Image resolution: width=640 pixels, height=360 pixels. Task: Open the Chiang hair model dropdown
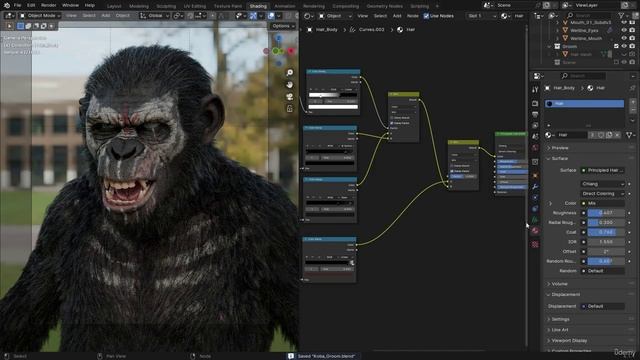click(603, 184)
